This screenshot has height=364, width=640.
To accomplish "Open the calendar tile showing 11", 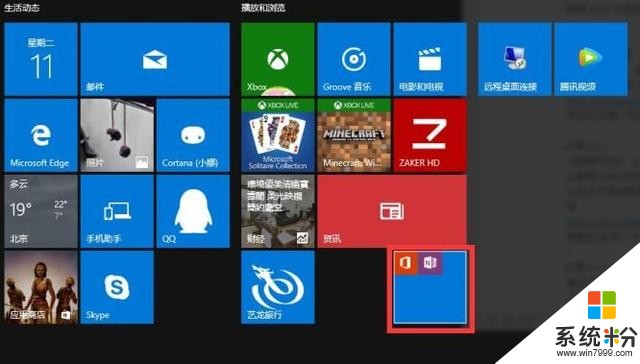I will [x=41, y=59].
